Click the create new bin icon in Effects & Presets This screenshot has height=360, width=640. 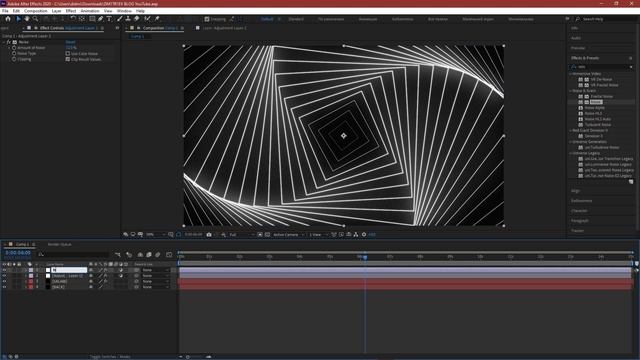pos(631,182)
